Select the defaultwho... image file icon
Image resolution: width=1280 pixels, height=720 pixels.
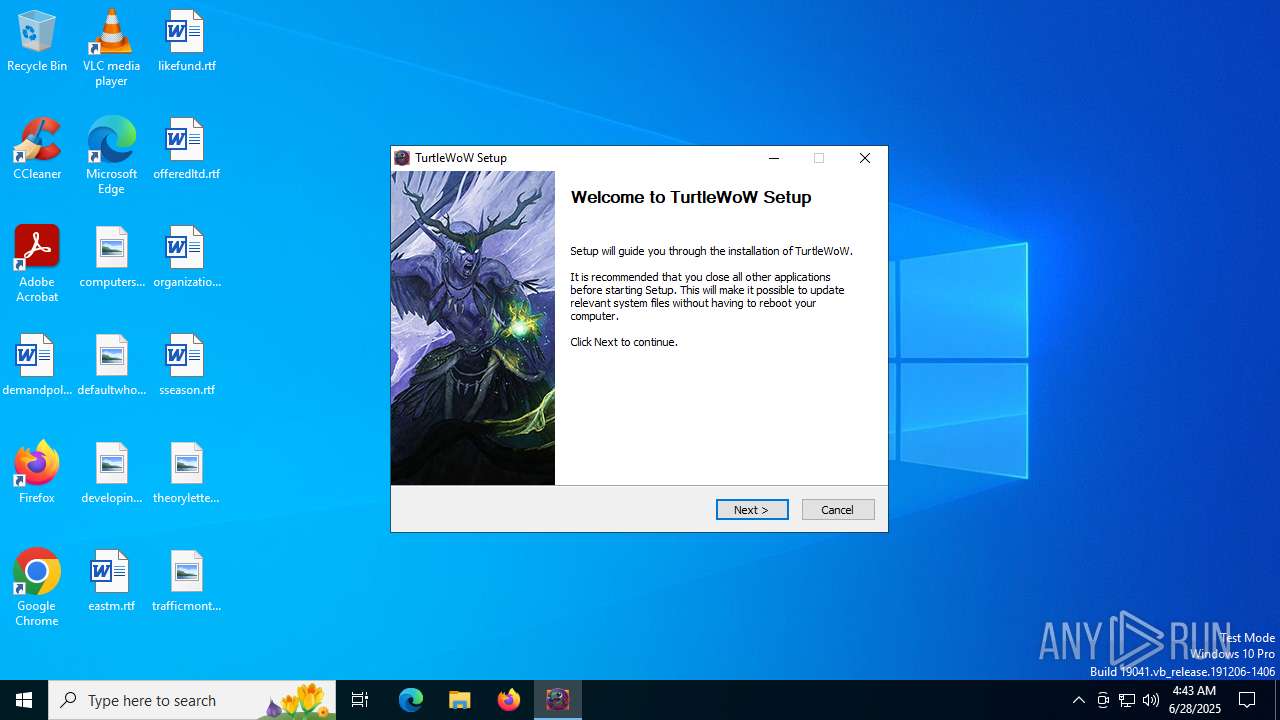[x=111, y=366]
